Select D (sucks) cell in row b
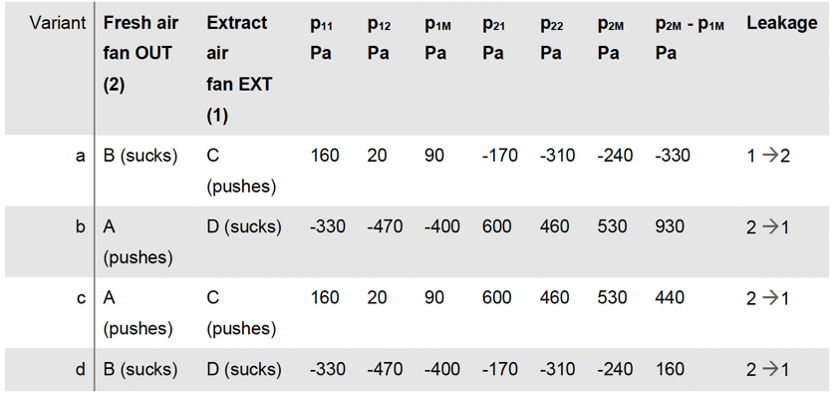Image resolution: width=837 pixels, height=397 pixels. [x=243, y=227]
